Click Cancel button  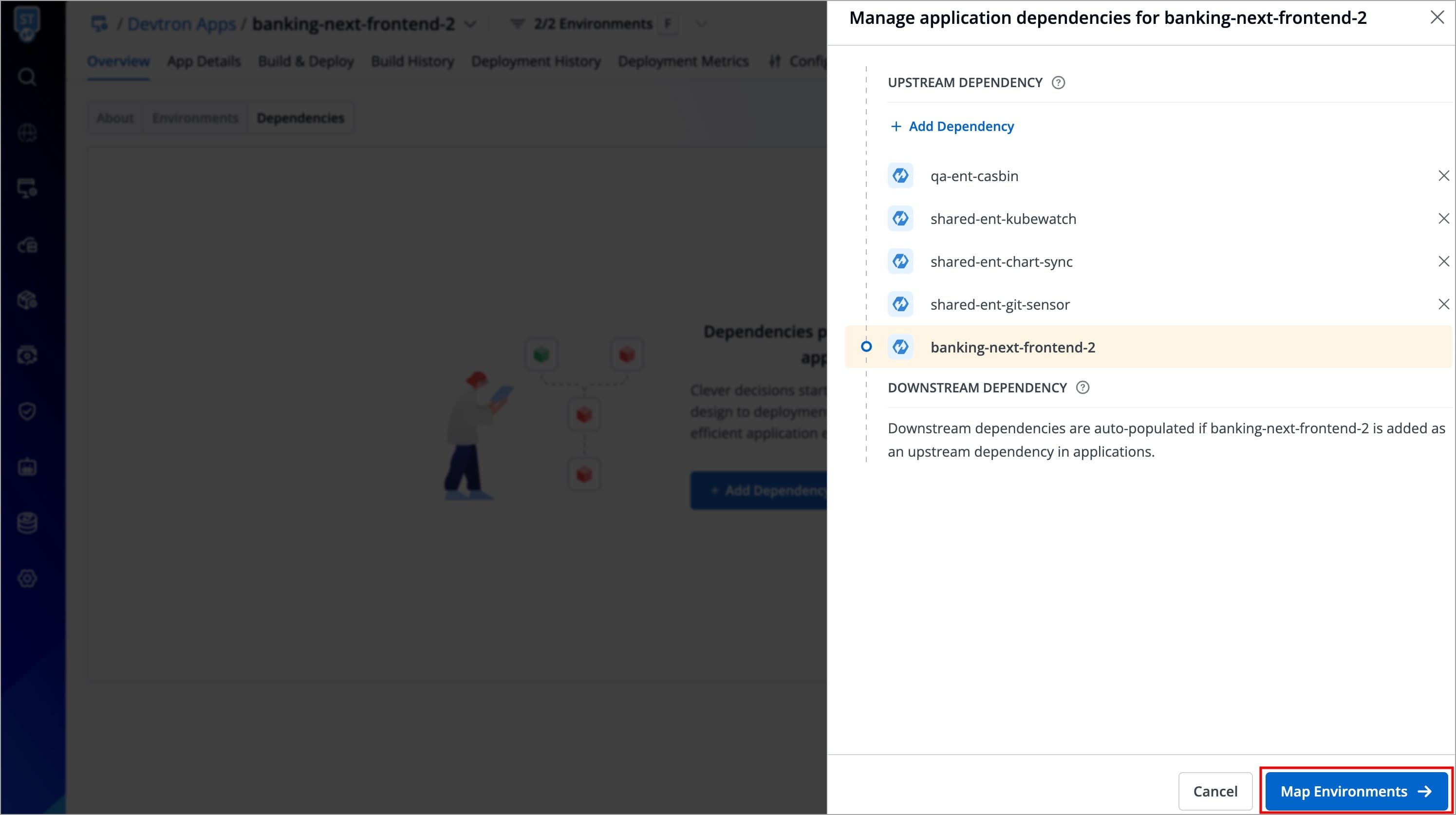[1215, 791]
